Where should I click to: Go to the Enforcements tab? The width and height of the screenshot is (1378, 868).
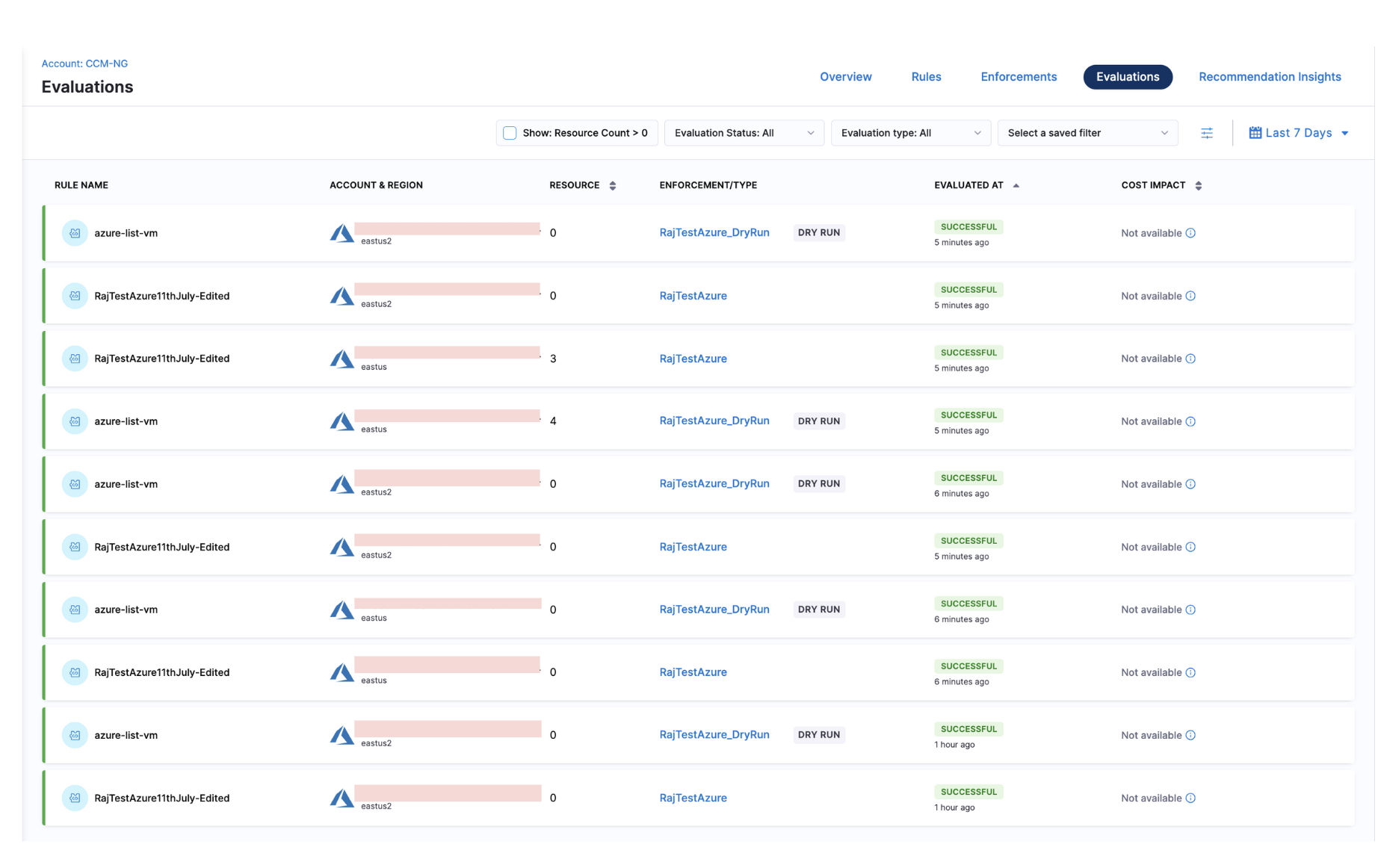(1018, 77)
